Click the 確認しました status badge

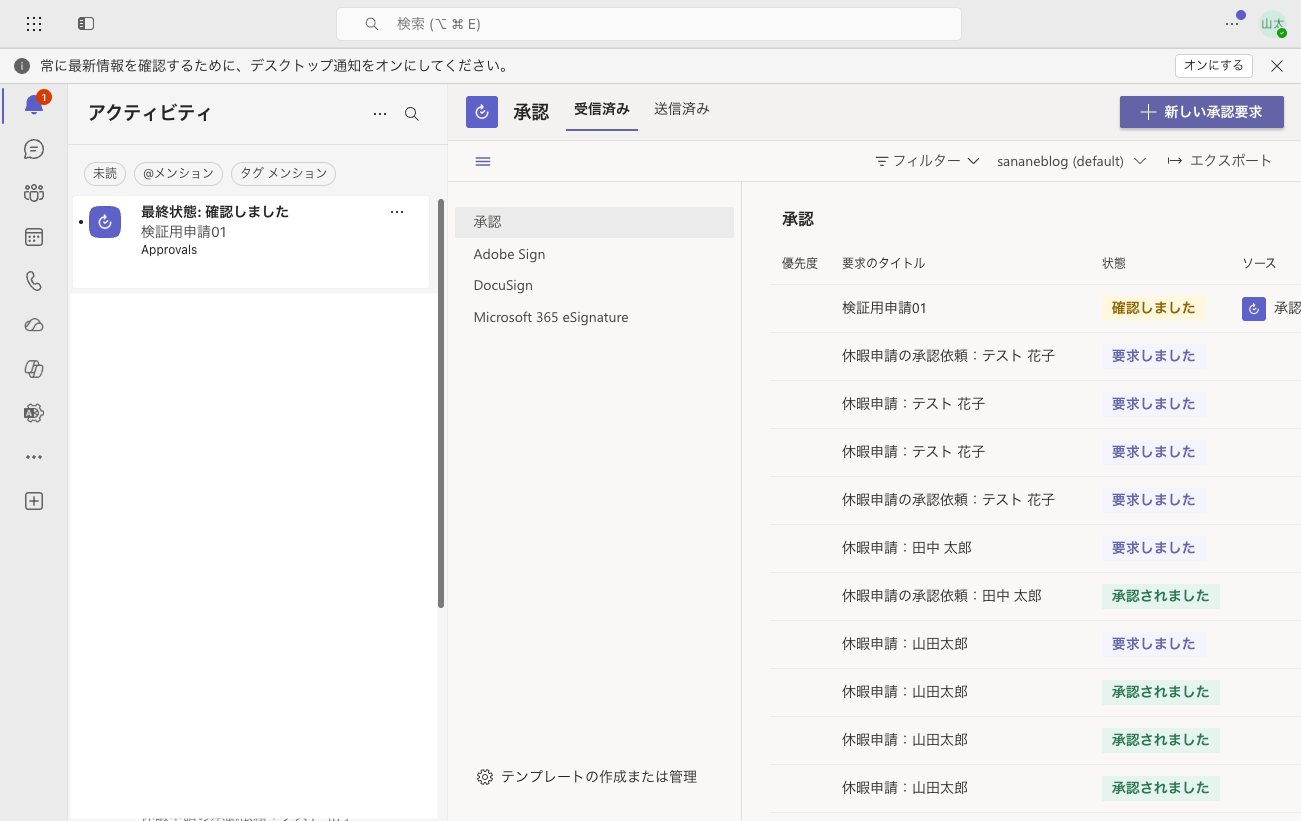(x=1153, y=309)
